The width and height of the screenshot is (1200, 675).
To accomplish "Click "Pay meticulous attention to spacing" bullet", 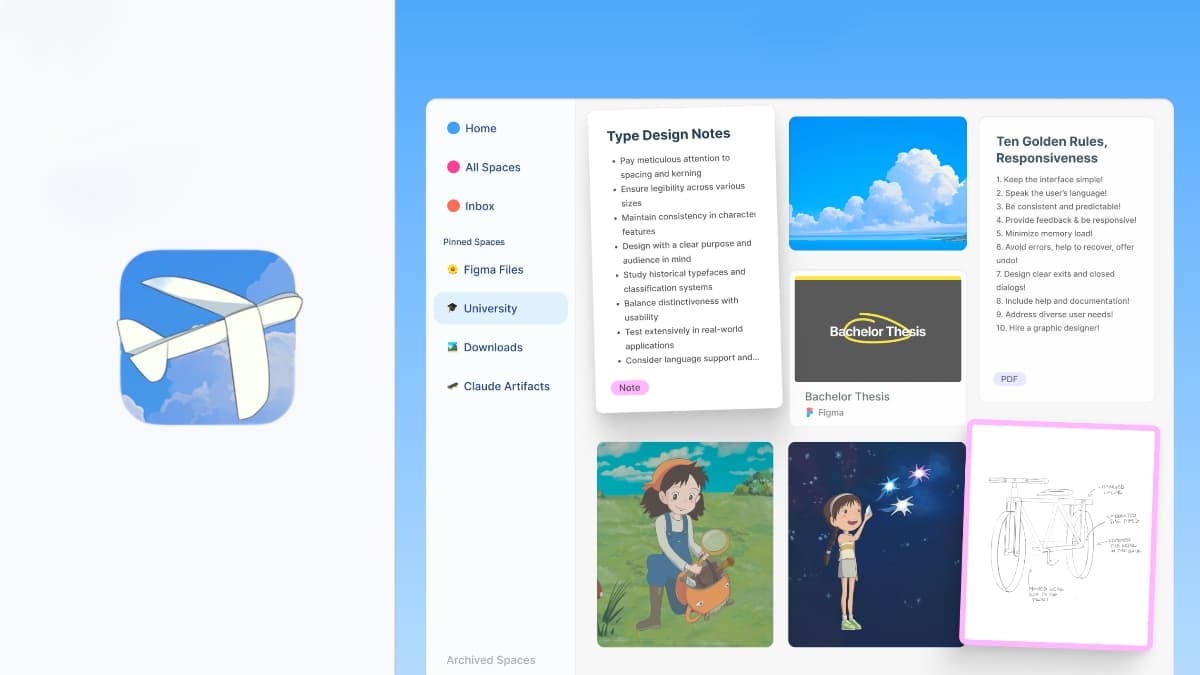I will tap(675, 166).
